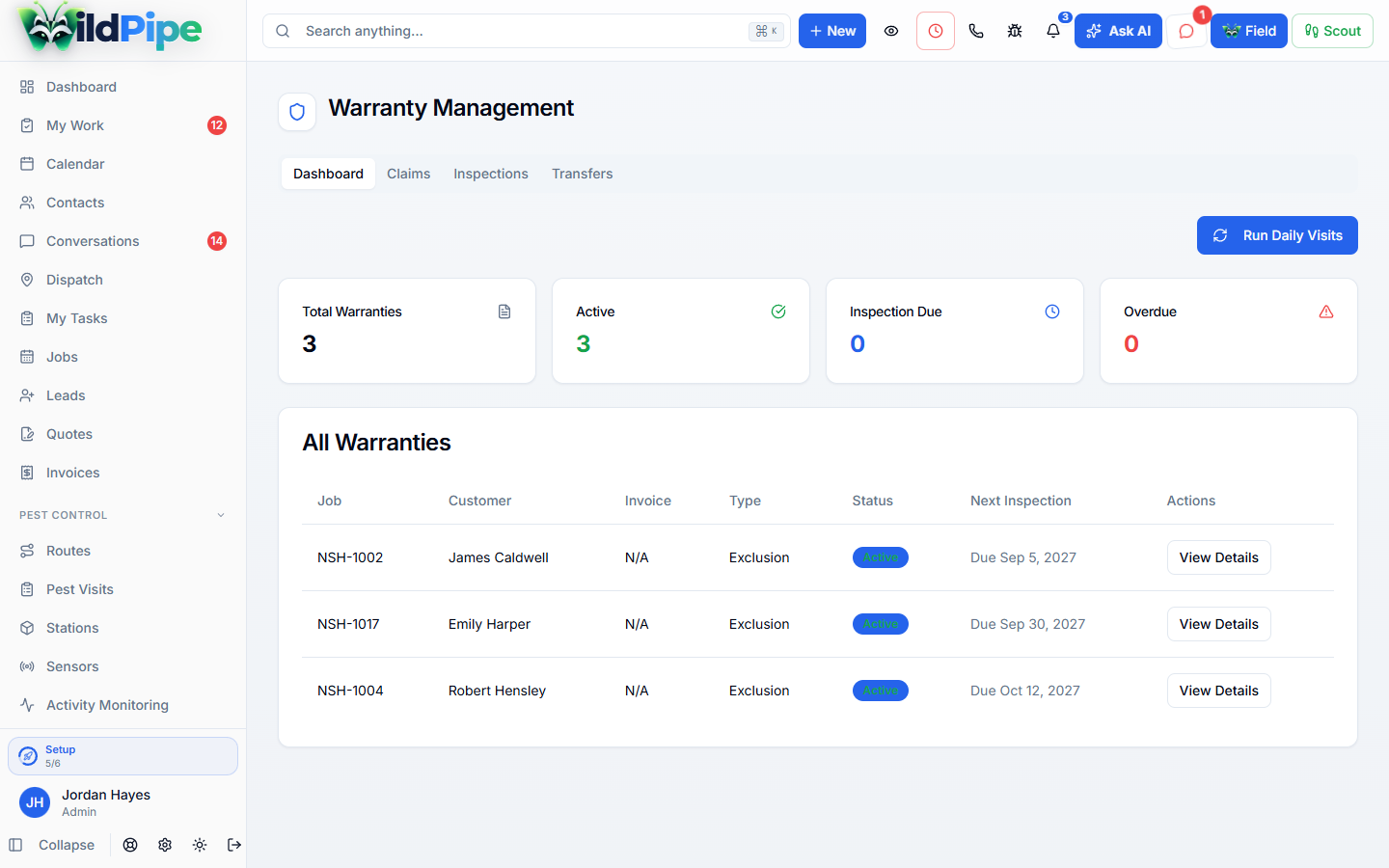View details for Emily Harper's warranty

point(1219,624)
